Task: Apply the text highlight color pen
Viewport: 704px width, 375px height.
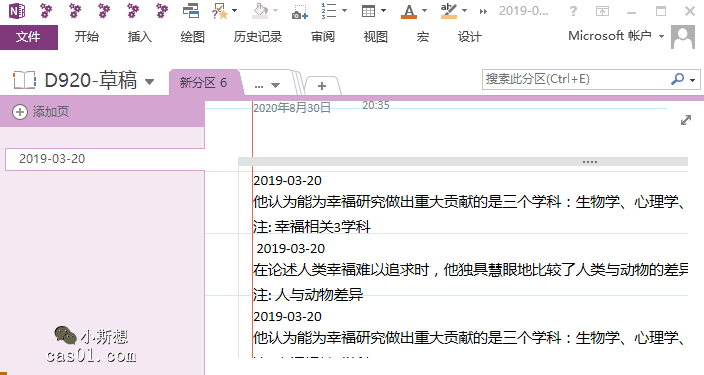Action: (449, 11)
